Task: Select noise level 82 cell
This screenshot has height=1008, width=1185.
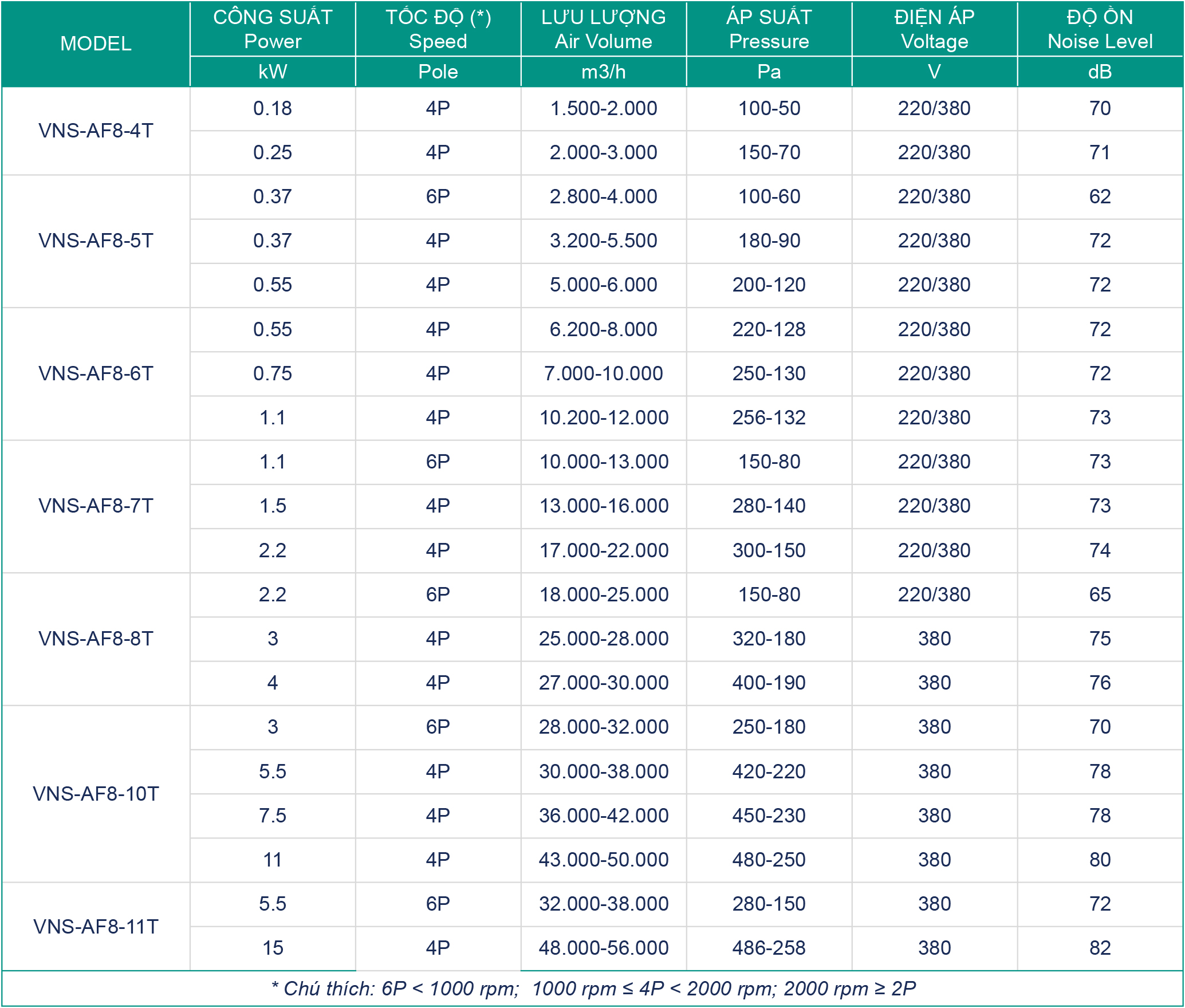Action: 1100,948
